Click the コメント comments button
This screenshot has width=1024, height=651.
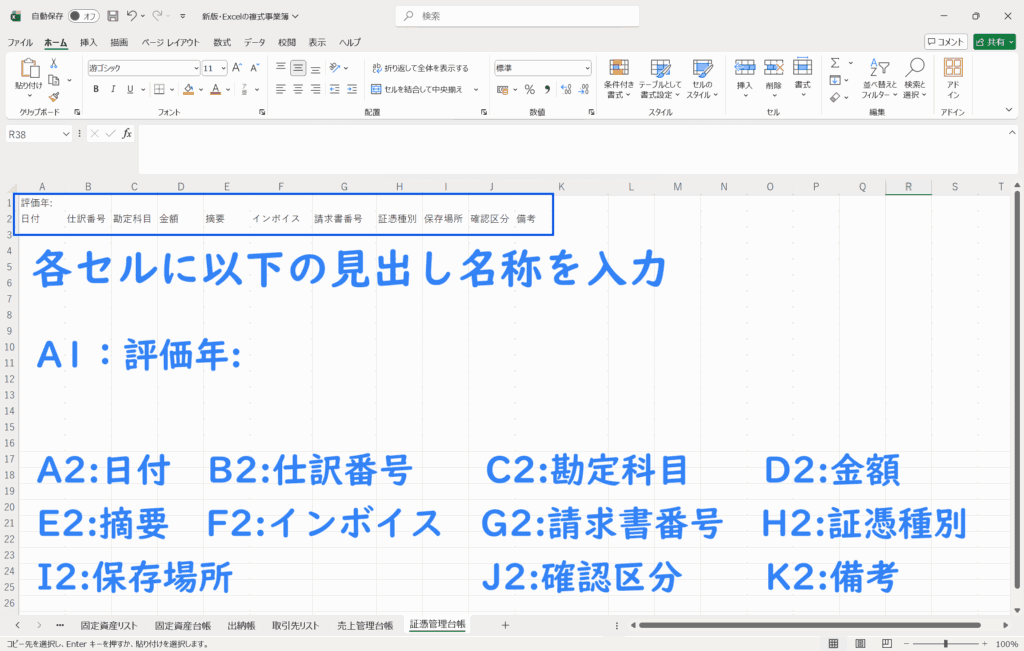click(x=945, y=42)
